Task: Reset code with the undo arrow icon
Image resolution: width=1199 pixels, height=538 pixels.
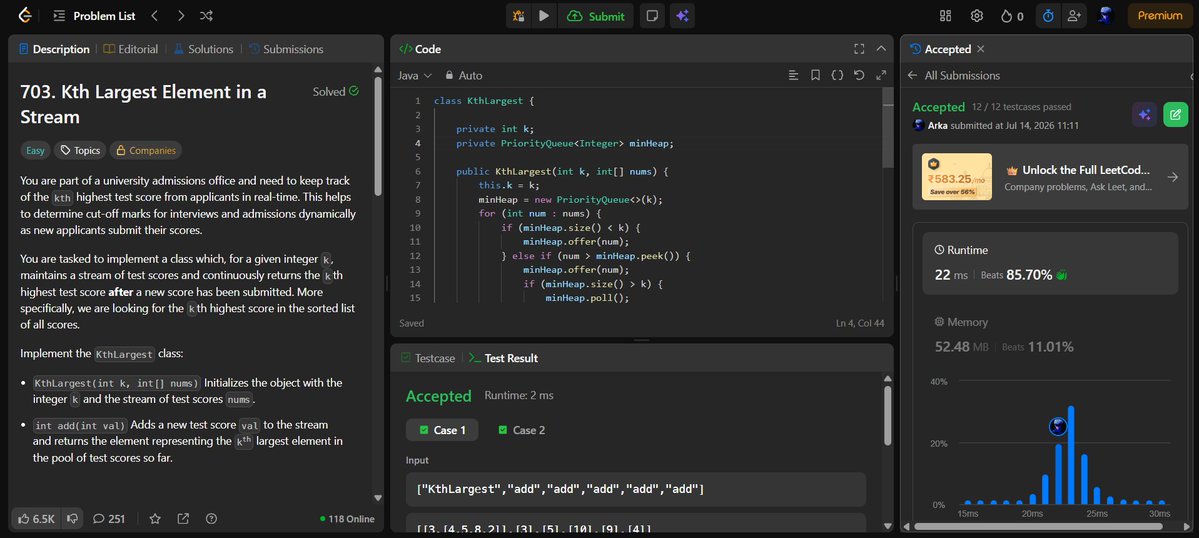Action: point(859,75)
